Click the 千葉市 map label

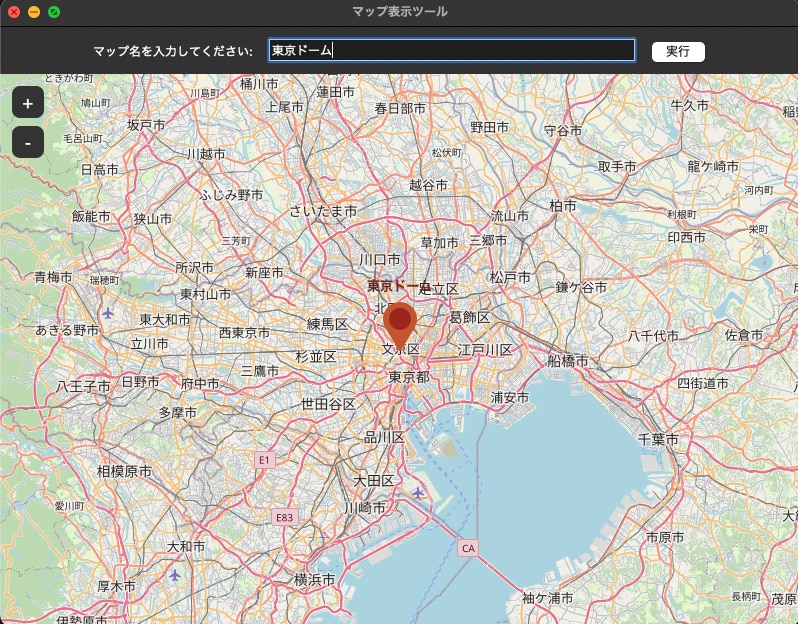[658, 439]
